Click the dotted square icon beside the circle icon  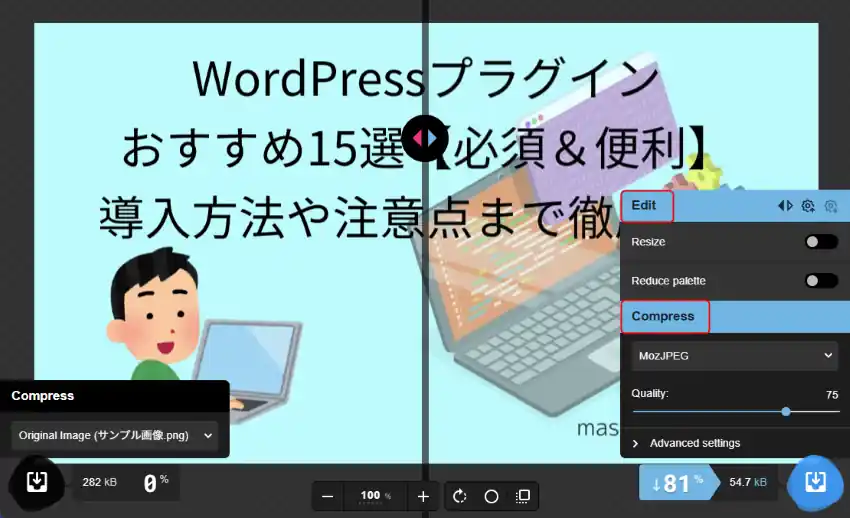click(523, 496)
